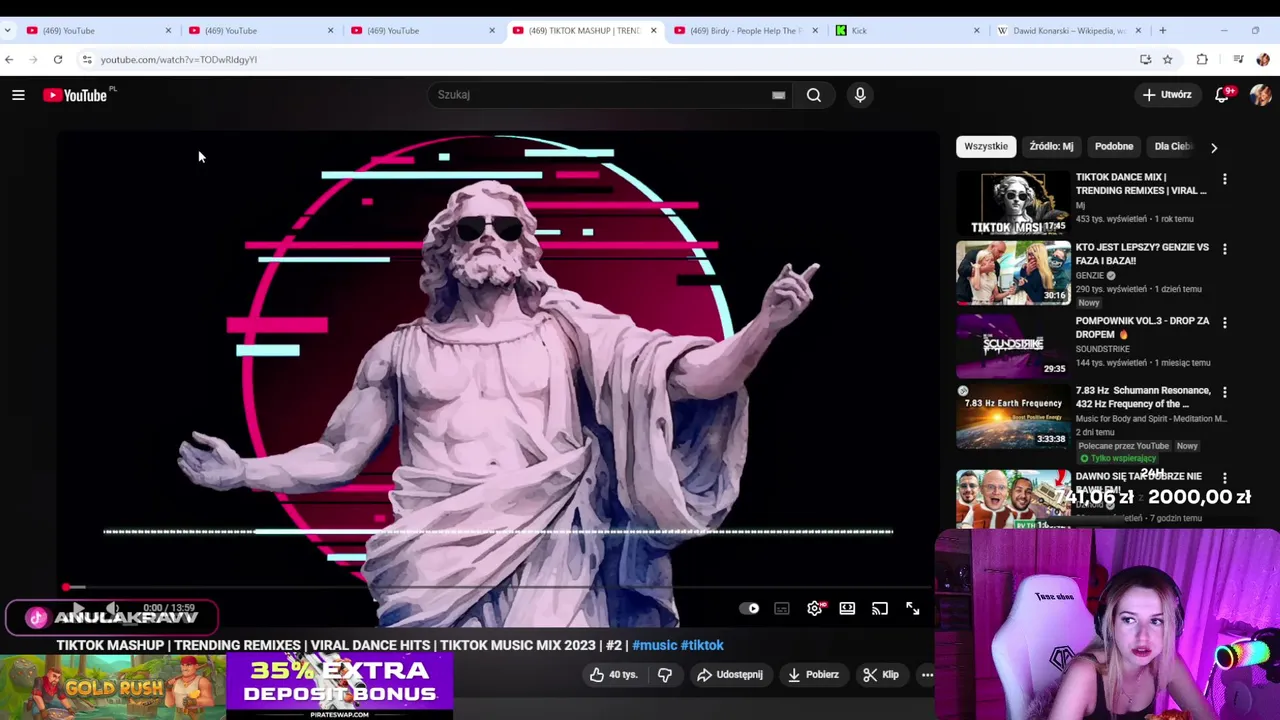This screenshot has width=1280, height=720.
Task: Open the #tiktok hashtag link
Action: [702, 646]
